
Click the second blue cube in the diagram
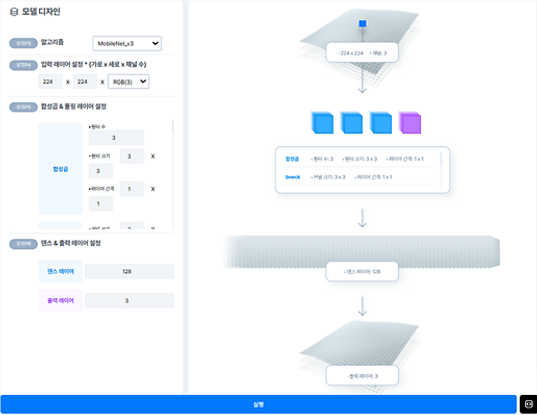coord(352,123)
